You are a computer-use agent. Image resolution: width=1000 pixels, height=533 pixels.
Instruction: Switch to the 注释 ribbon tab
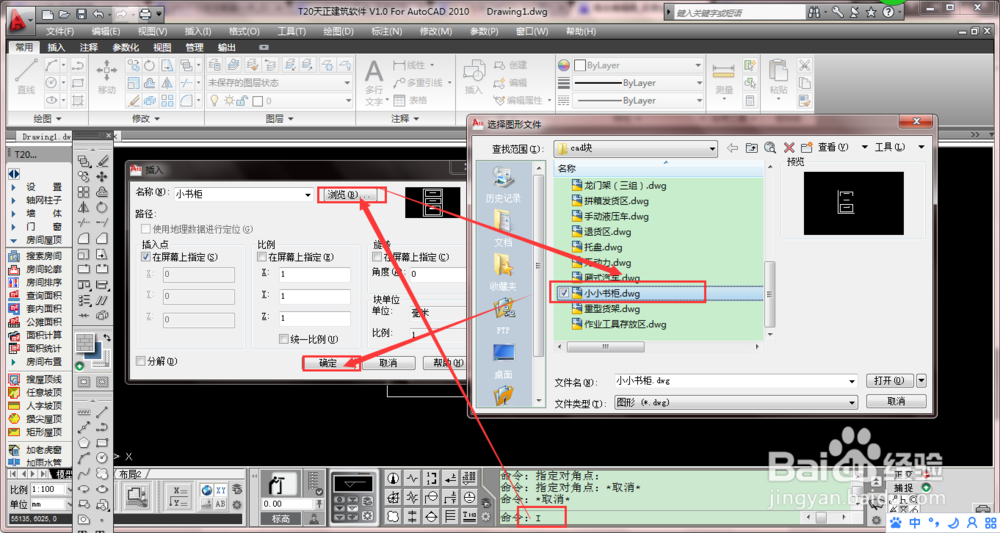coord(89,47)
